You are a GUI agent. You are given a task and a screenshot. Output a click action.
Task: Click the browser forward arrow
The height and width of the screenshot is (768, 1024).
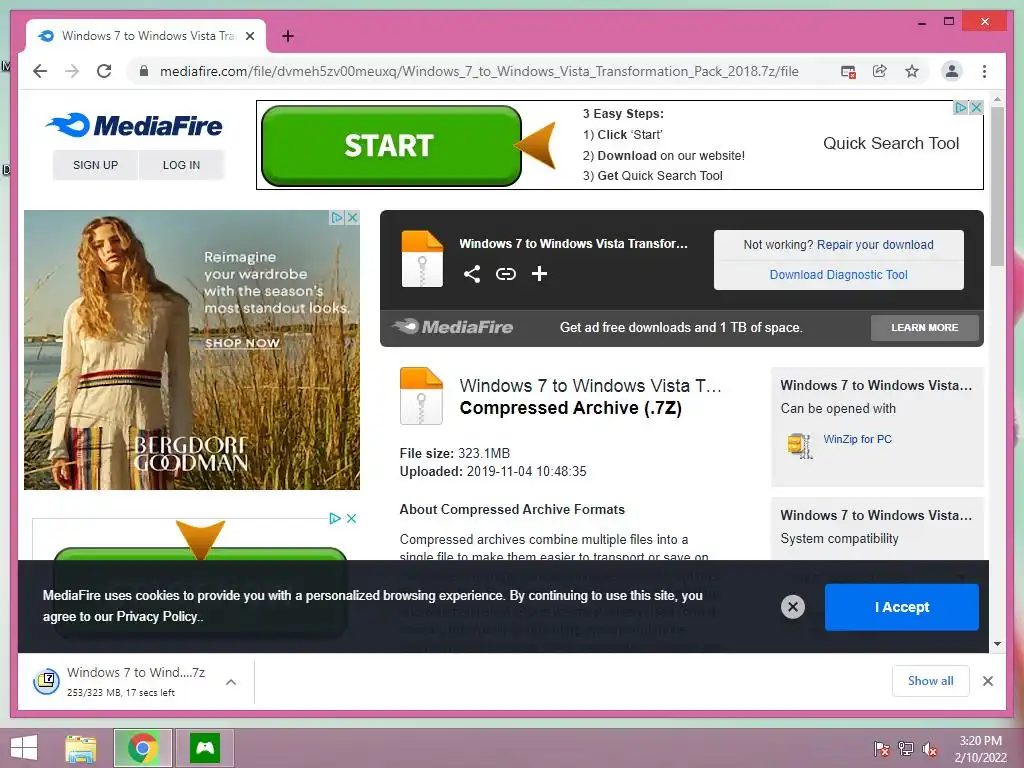coord(72,71)
